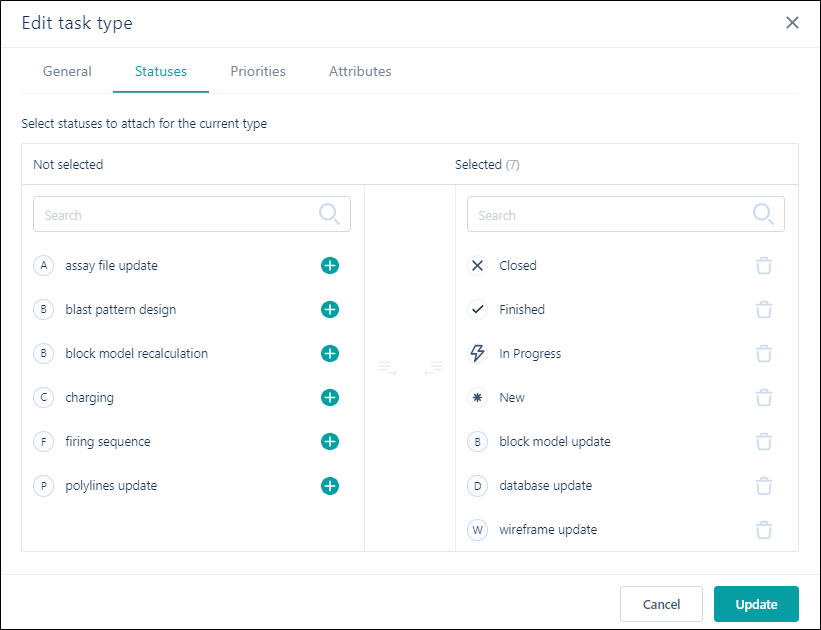Screen dimensions: 821x630
Task: Delete the Finished status
Action: pyautogui.click(x=764, y=310)
